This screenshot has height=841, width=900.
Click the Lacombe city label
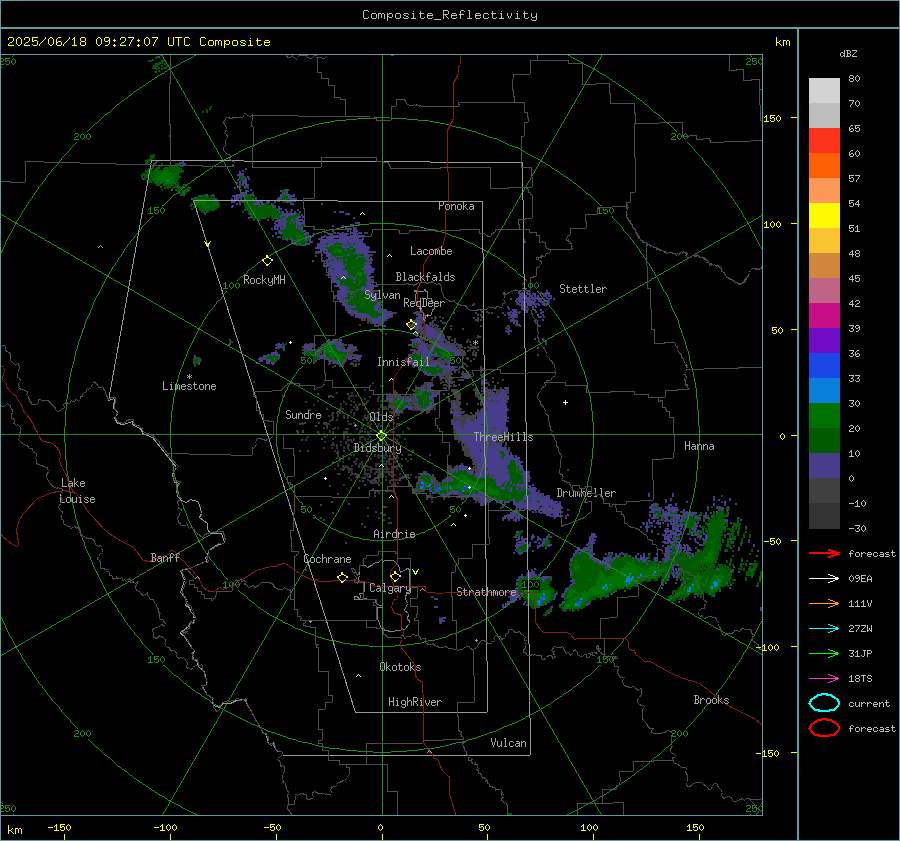(431, 251)
